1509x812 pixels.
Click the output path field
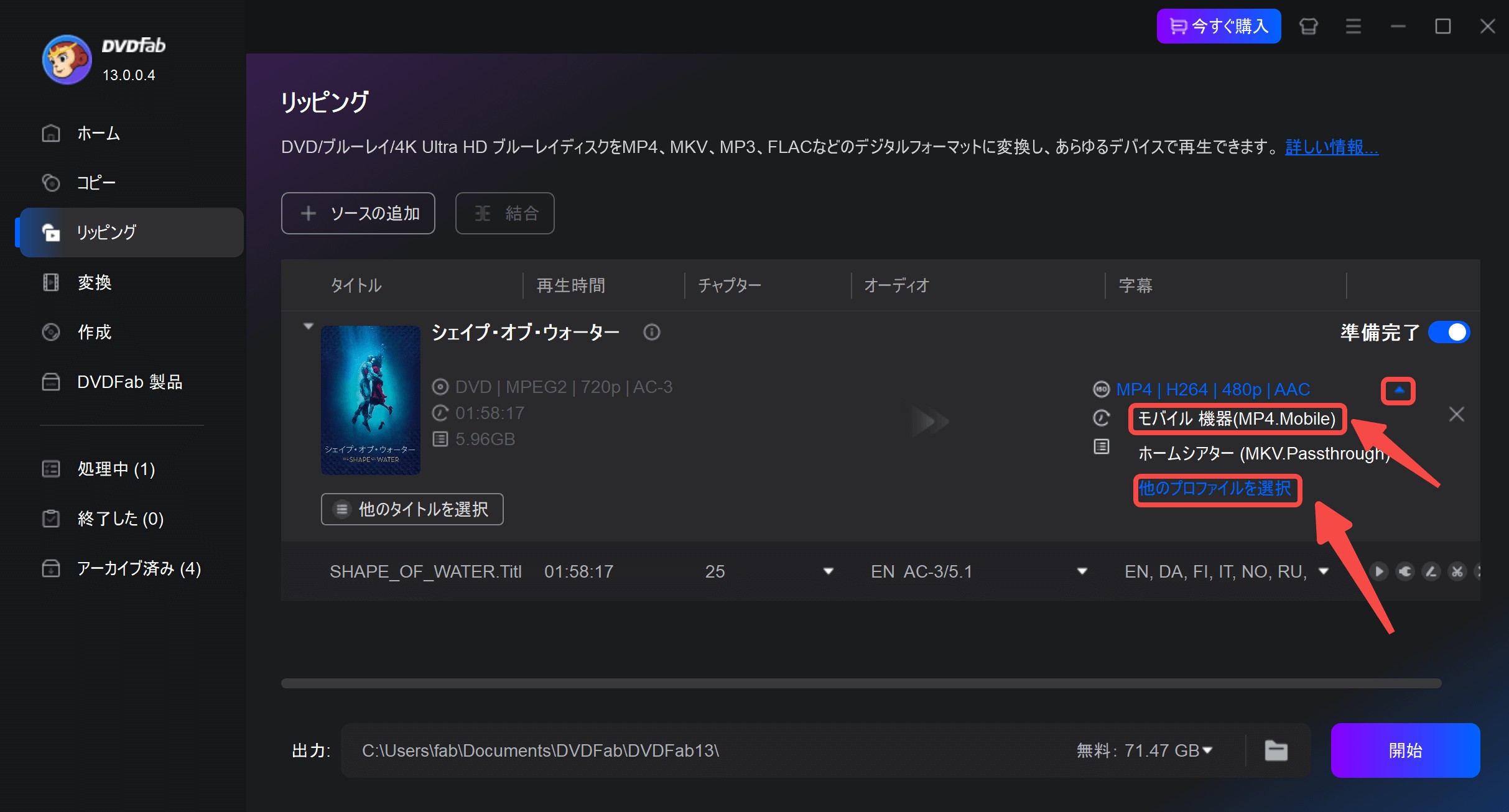pyautogui.click(x=703, y=750)
